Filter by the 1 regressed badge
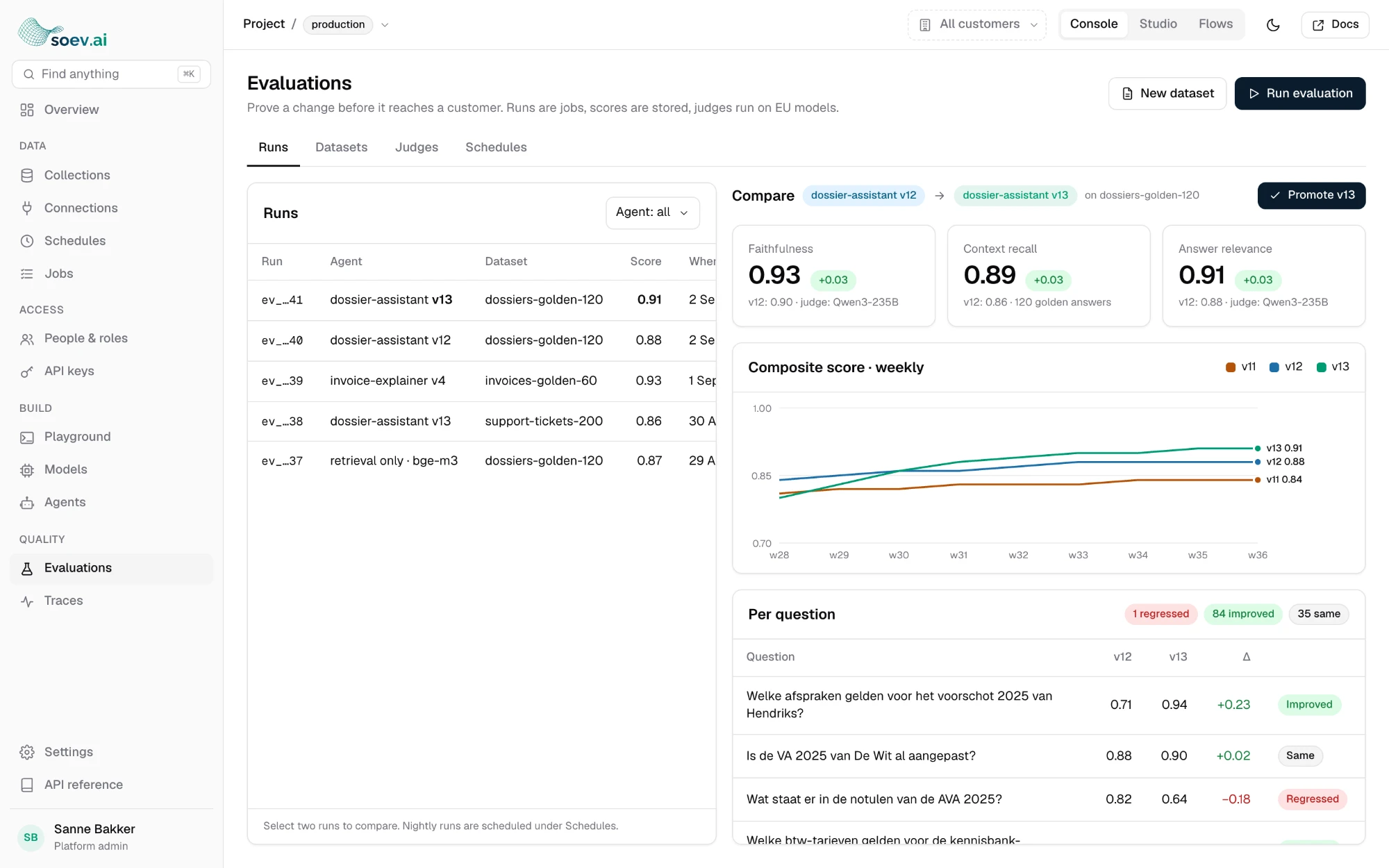Viewport: 1389px width, 868px height. point(1161,615)
